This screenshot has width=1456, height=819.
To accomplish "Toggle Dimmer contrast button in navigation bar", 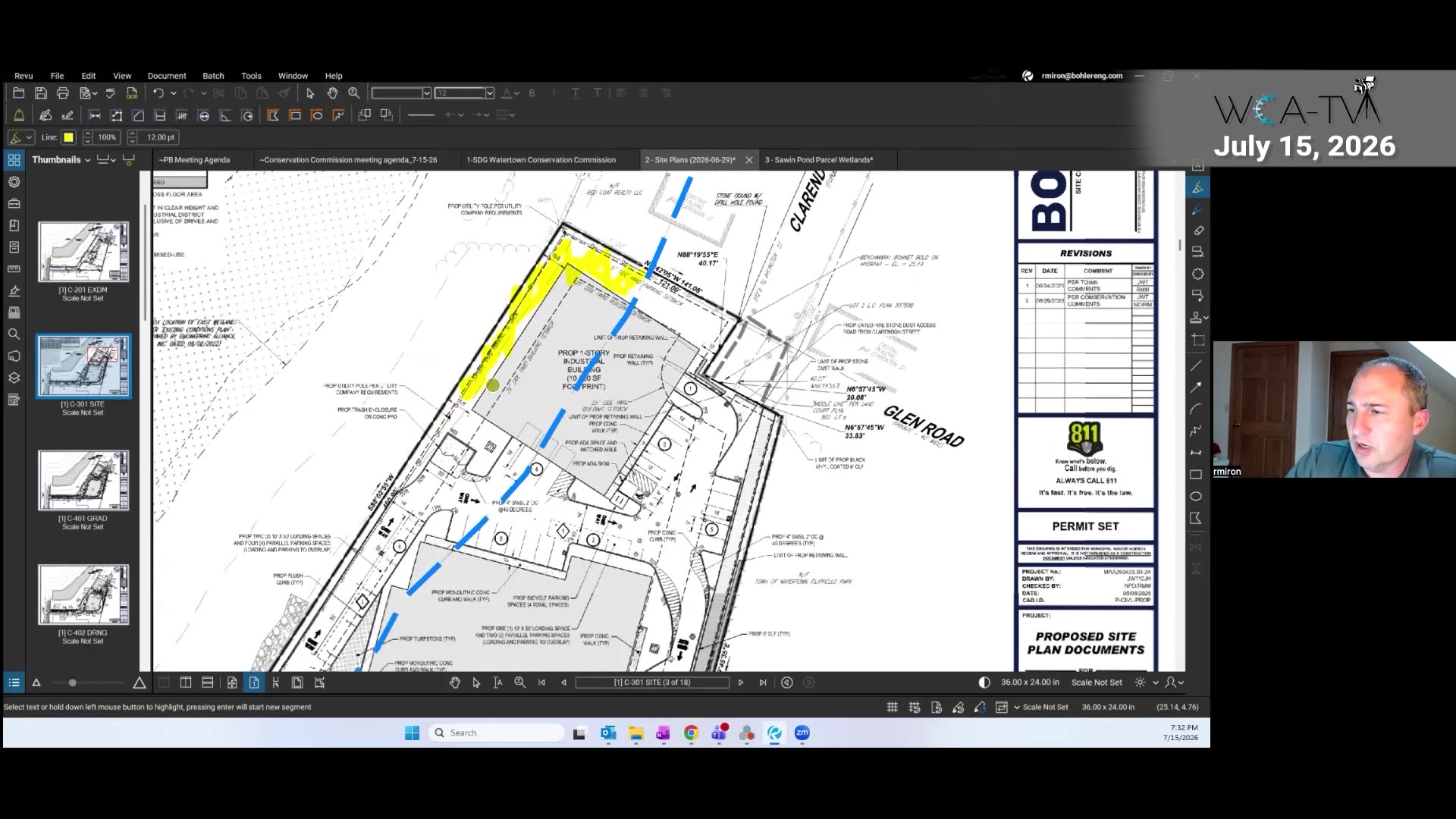I will (984, 682).
